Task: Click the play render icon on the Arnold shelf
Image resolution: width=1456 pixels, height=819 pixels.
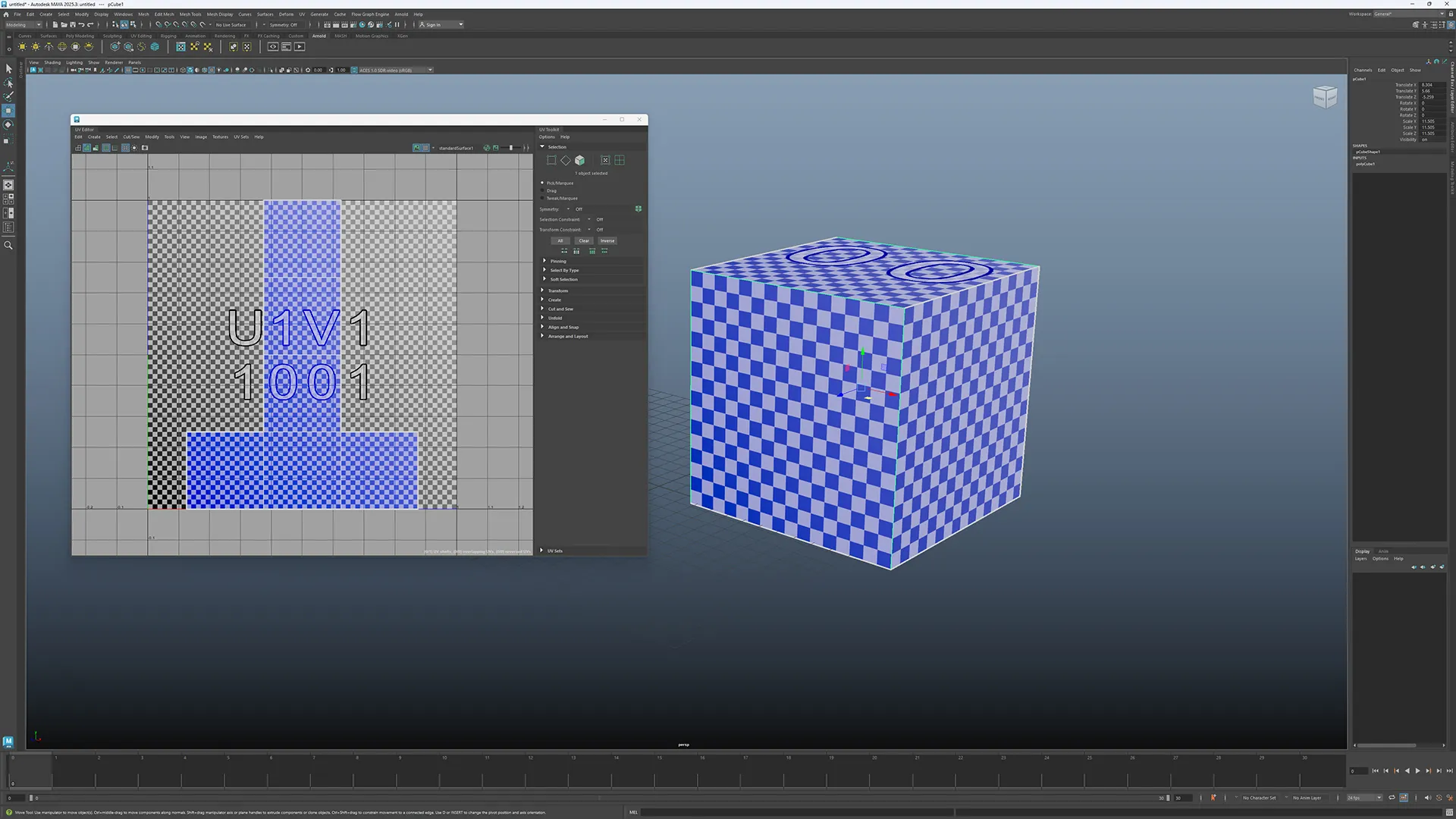Action: point(300,47)
